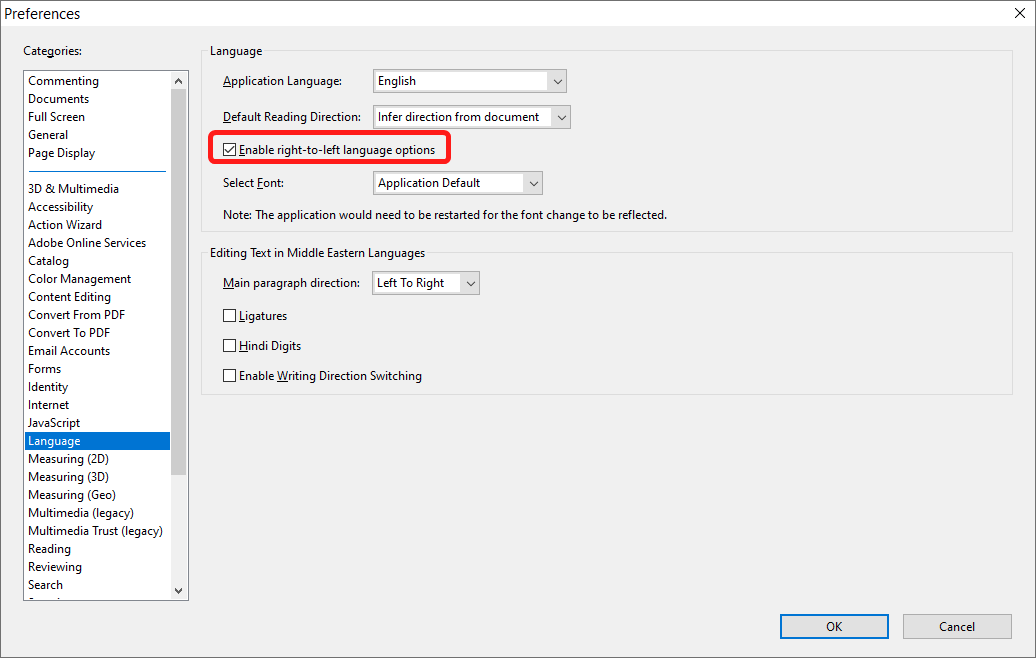Choose Color Management category
The height and width of the screenshot is (658, 1036).
pos(79,279)
